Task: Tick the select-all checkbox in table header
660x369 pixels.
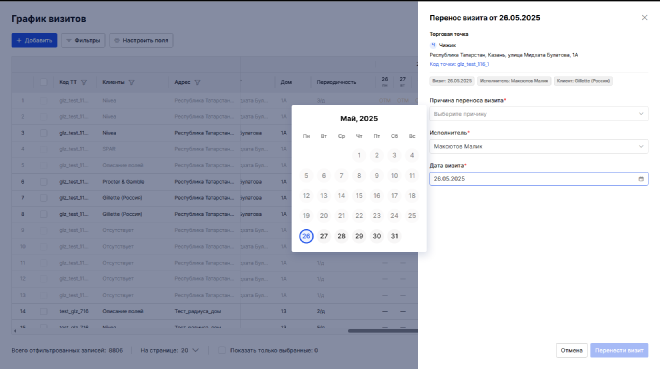Action: [x=43, y=82]
